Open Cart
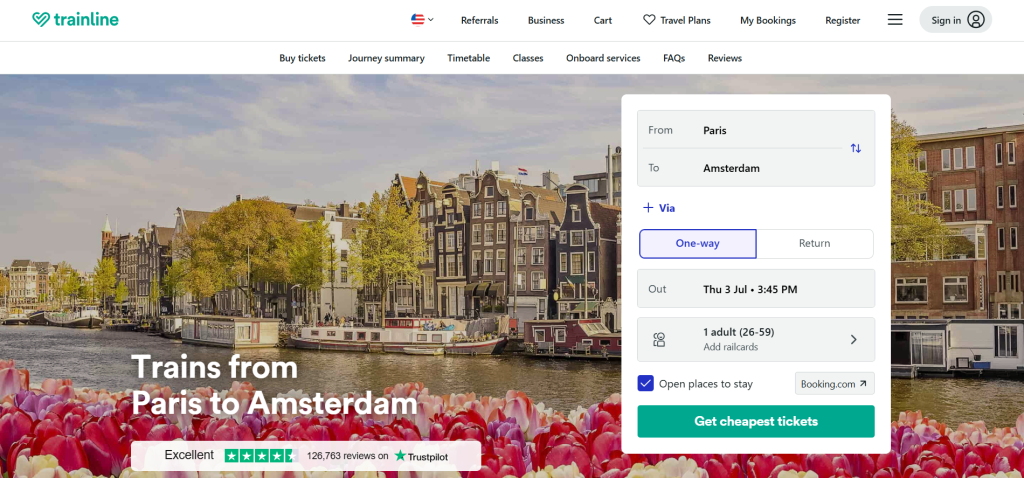This screenshot has width=1024, height=478. (603, 20)
